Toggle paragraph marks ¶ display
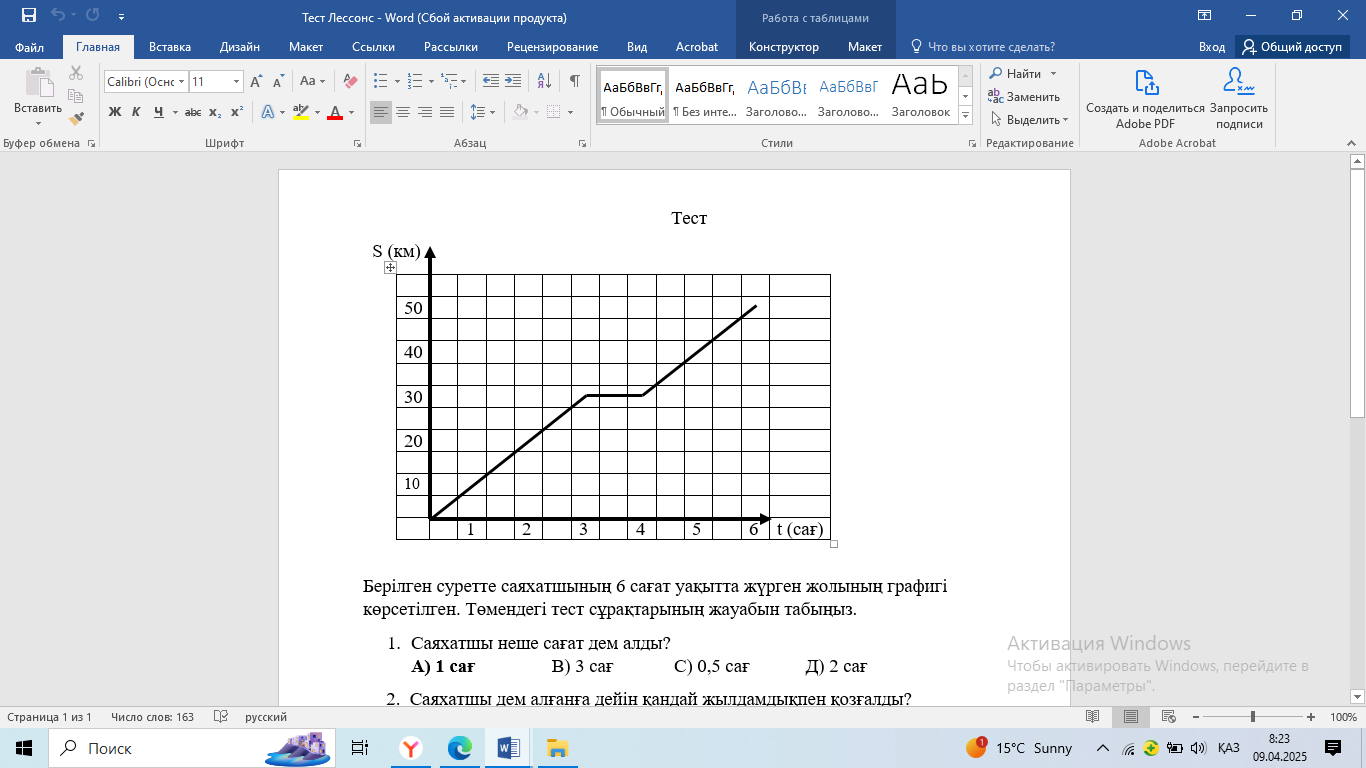Screen dimensions: 1366x768 [575, 81]
